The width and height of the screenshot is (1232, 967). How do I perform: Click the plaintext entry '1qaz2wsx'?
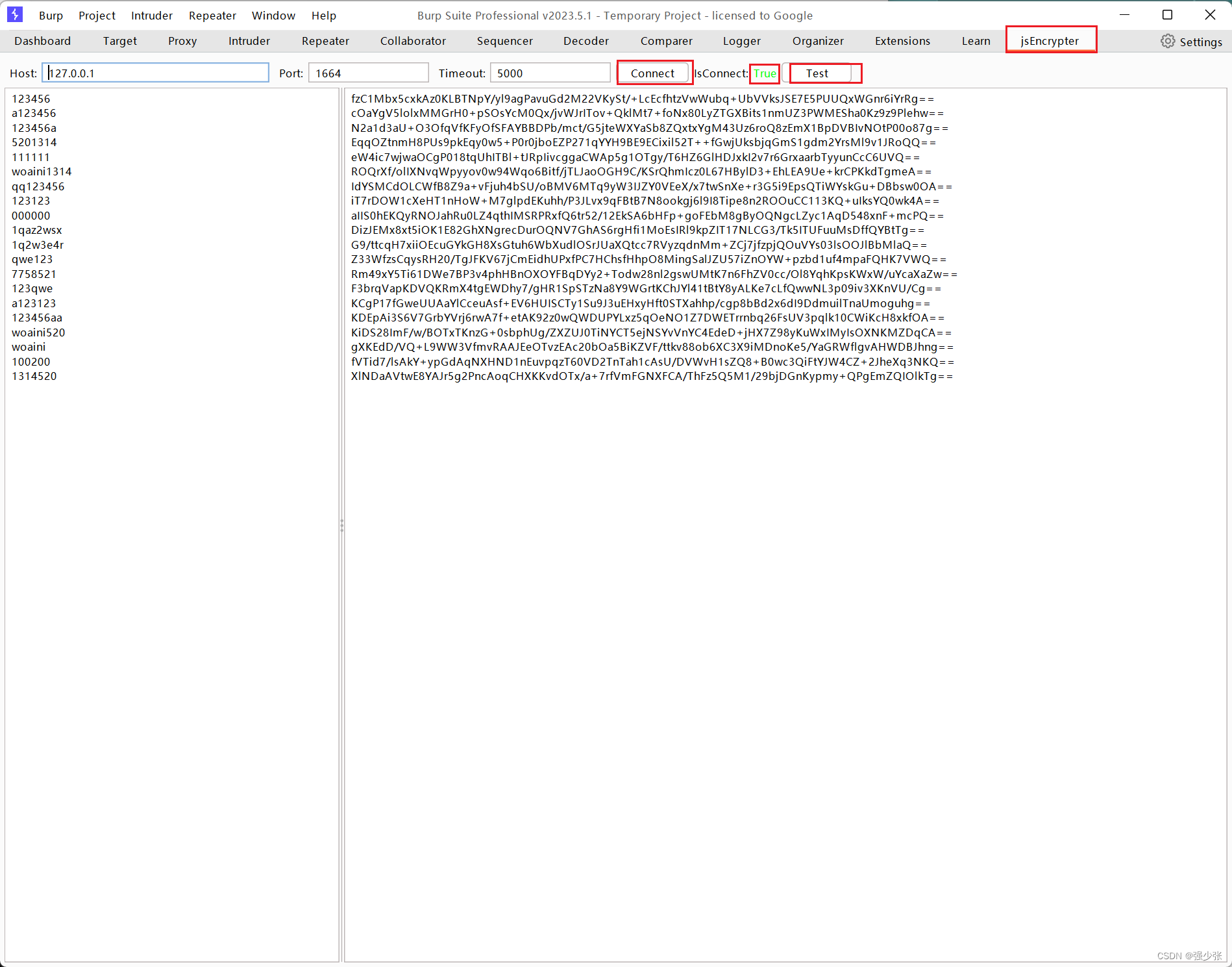tap(37, 230)
